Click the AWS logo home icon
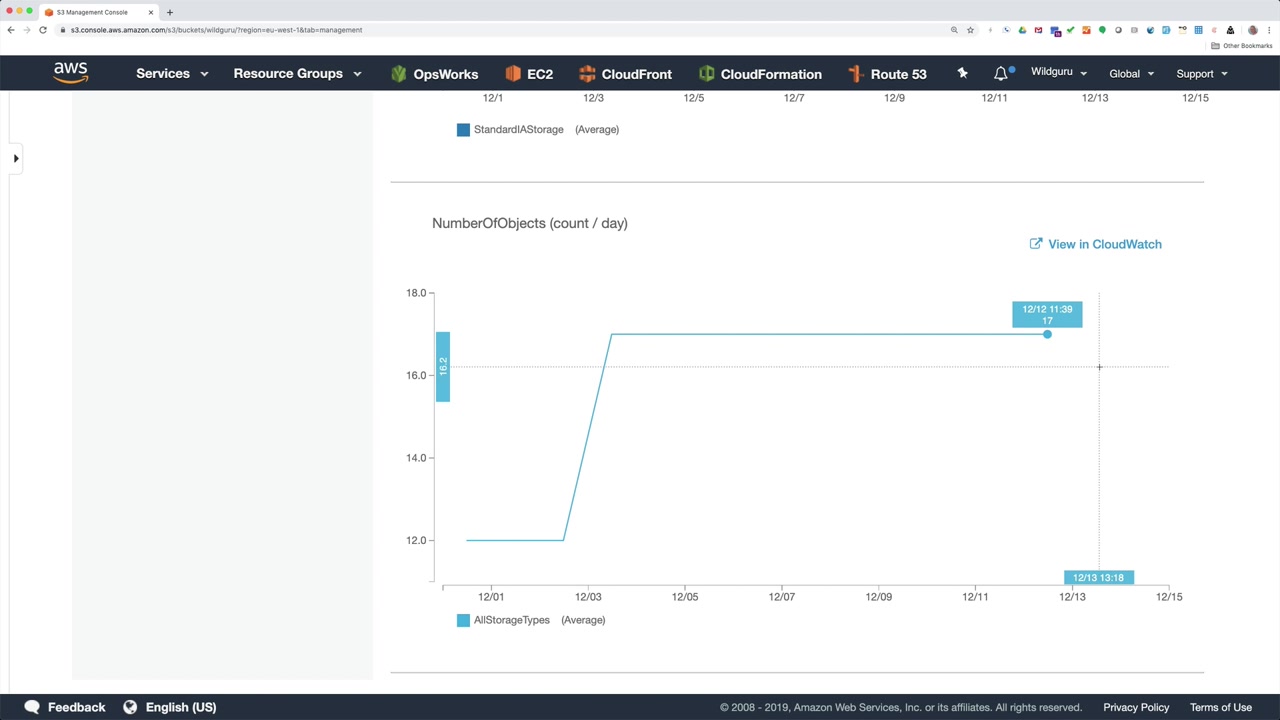Screen dimensions: 1280x720 point(71,73)
